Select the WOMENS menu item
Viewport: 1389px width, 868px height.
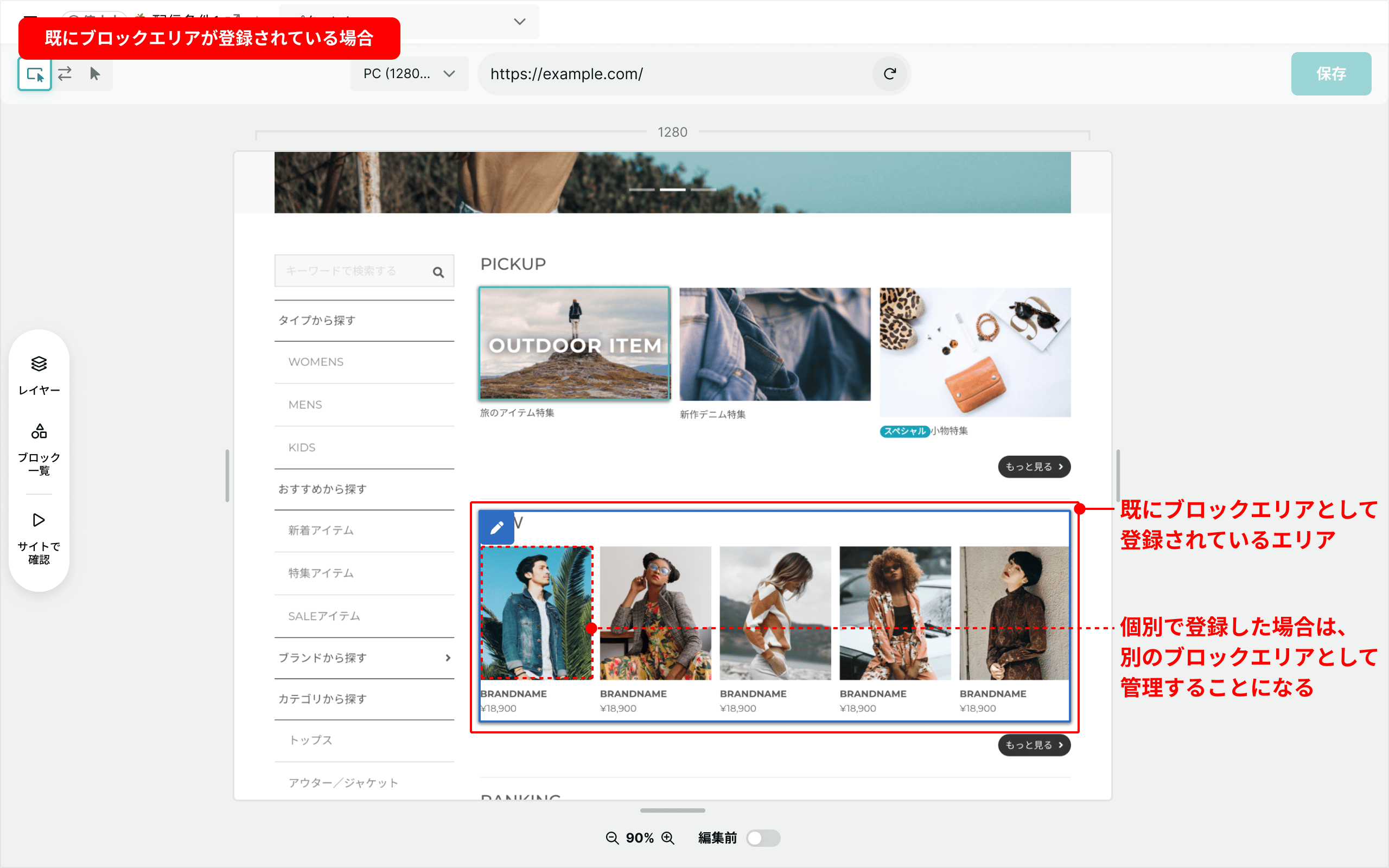314,361
